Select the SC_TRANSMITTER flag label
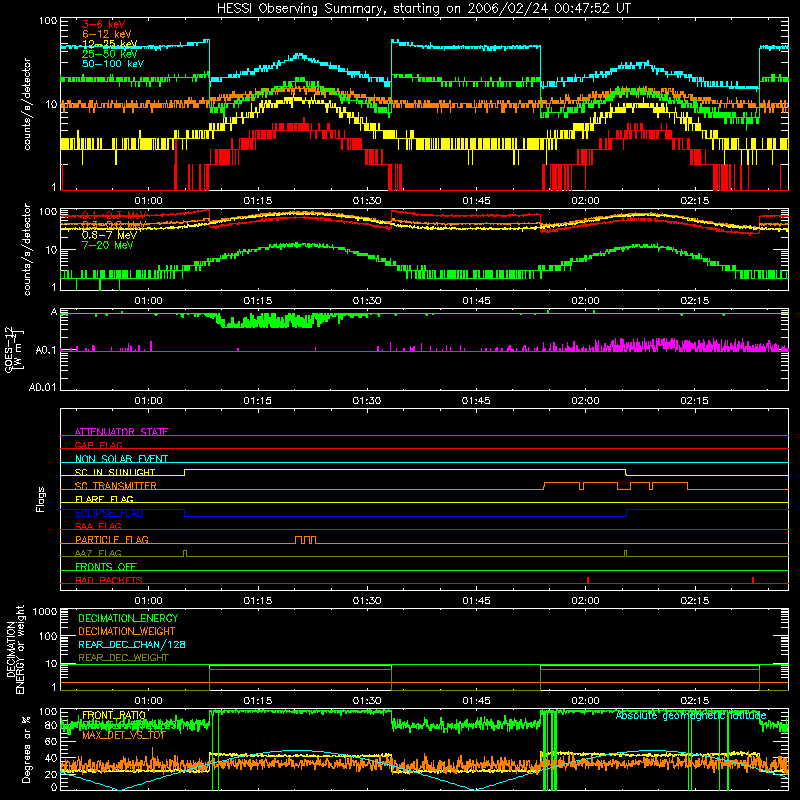This screenshot has width=800, height=800. pos(115,486)
